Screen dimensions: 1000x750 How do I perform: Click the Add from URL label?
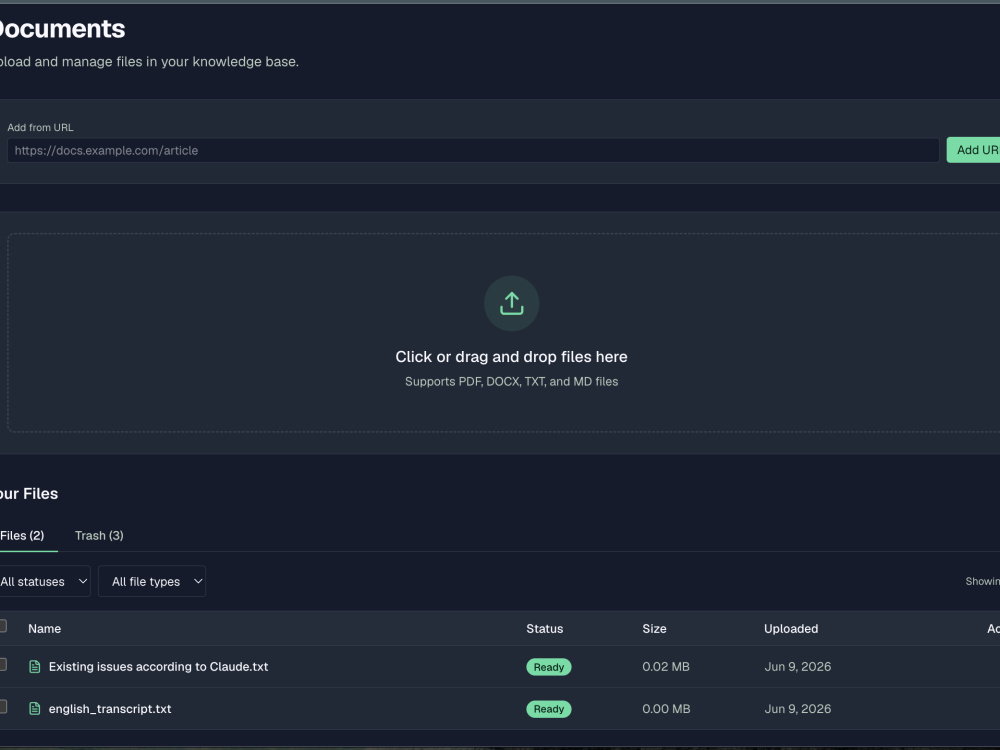coord(40,128)
